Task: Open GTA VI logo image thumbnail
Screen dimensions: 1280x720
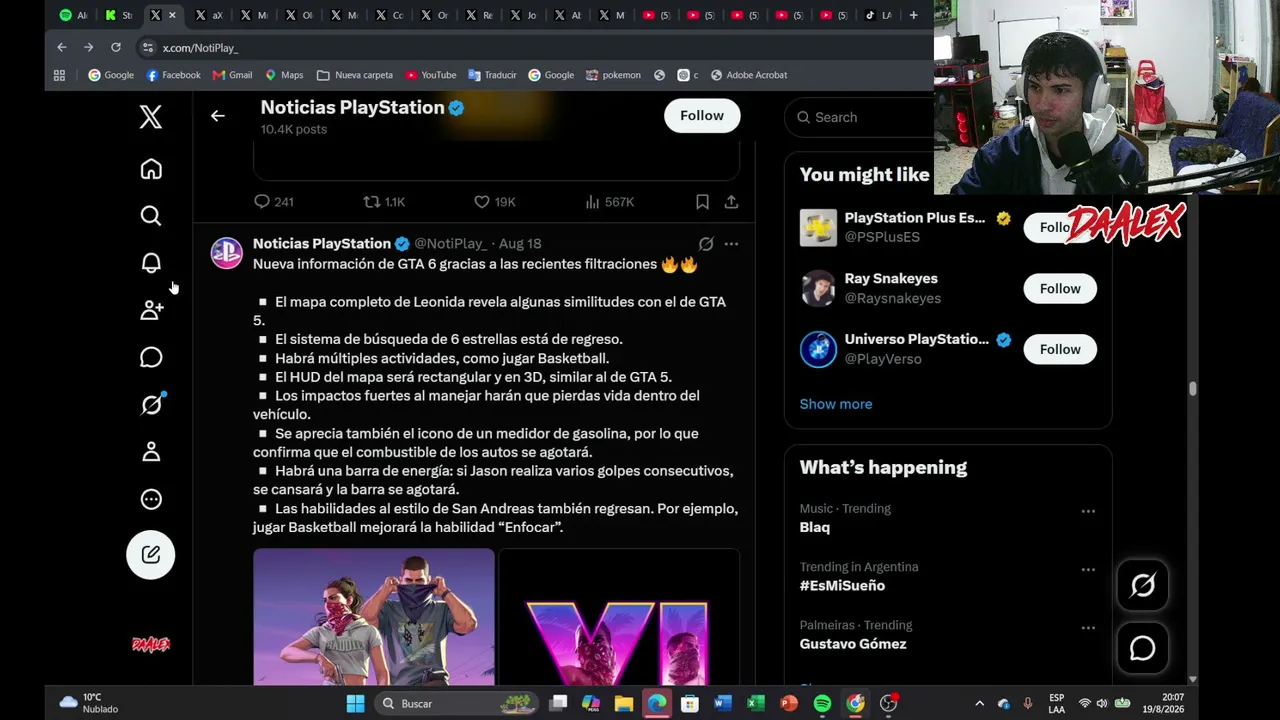Action: 619,617
